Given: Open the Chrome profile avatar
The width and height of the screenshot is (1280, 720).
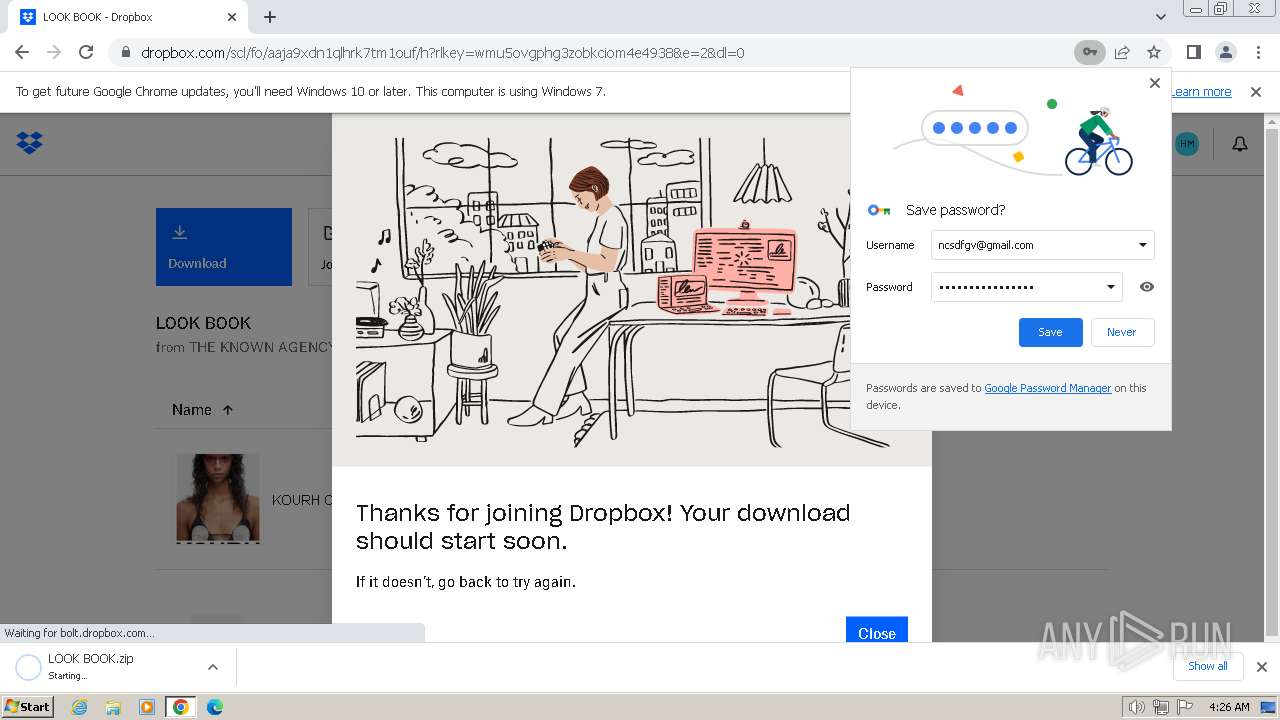Looking at the screenshot, I should click(1225, 52).
